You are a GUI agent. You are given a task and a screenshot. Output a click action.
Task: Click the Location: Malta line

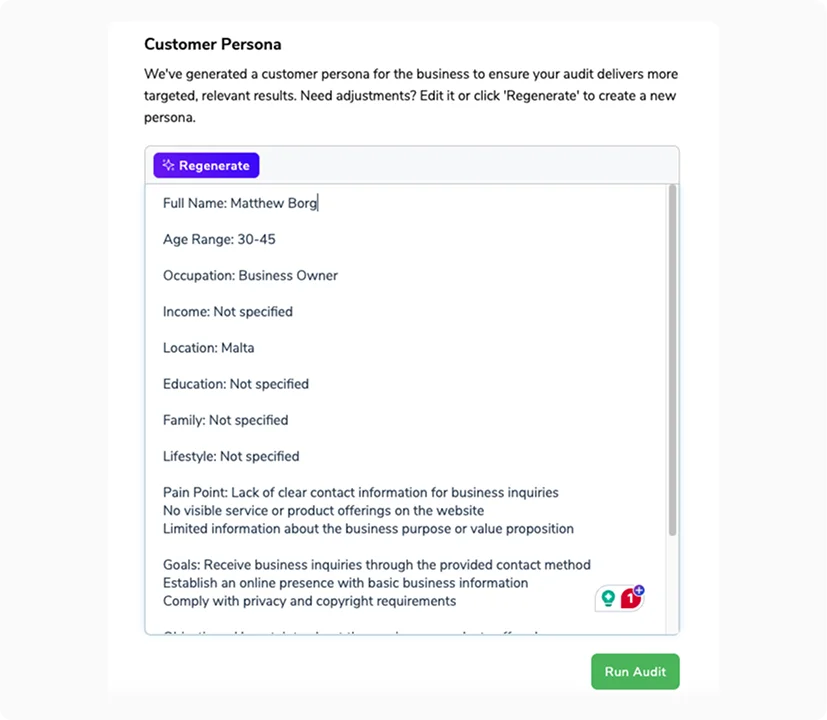(x=208, y=348)
